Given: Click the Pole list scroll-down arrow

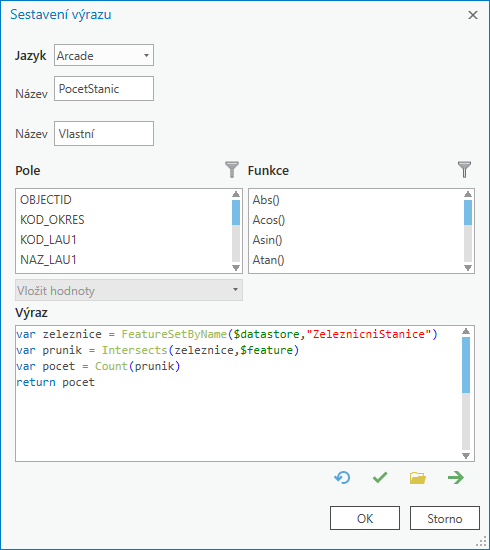Looking at the screenshot, I should coord(236,268).
